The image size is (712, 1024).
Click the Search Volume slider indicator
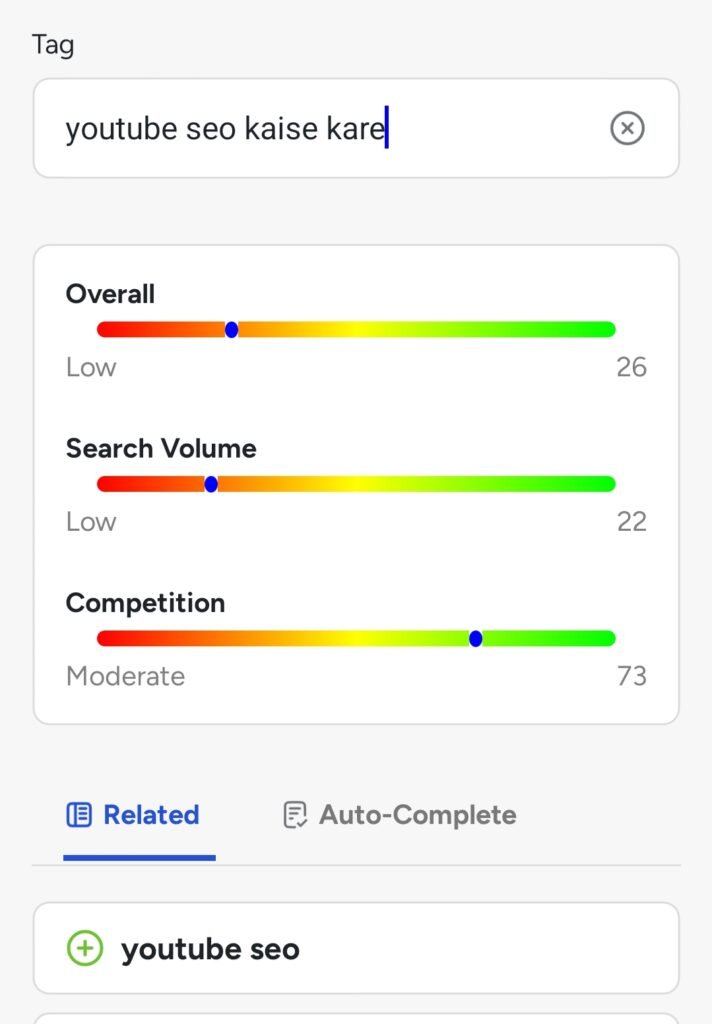[x=210, y=483]
